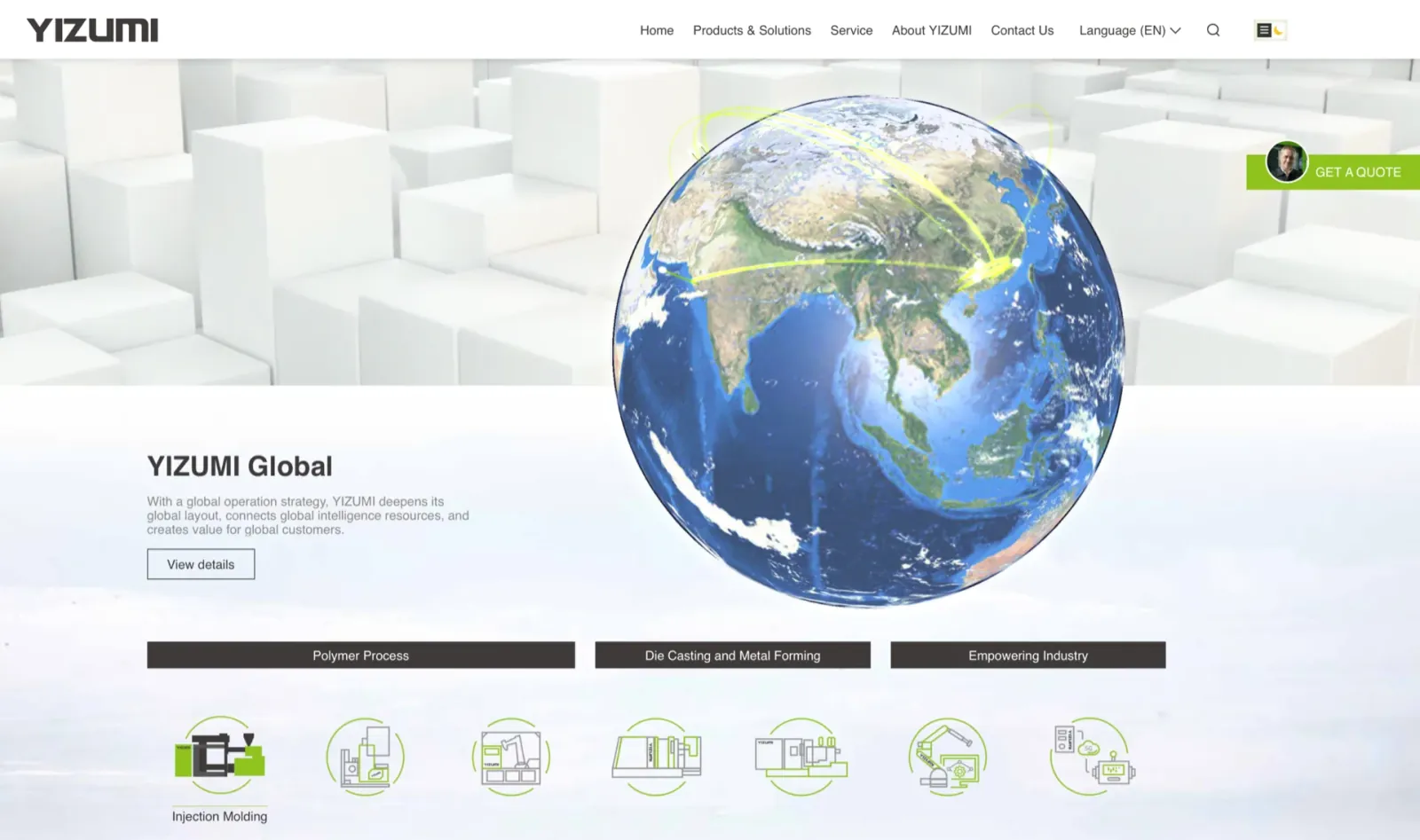Expand the Language (EN) dropdown

[x=1130, y=30]
